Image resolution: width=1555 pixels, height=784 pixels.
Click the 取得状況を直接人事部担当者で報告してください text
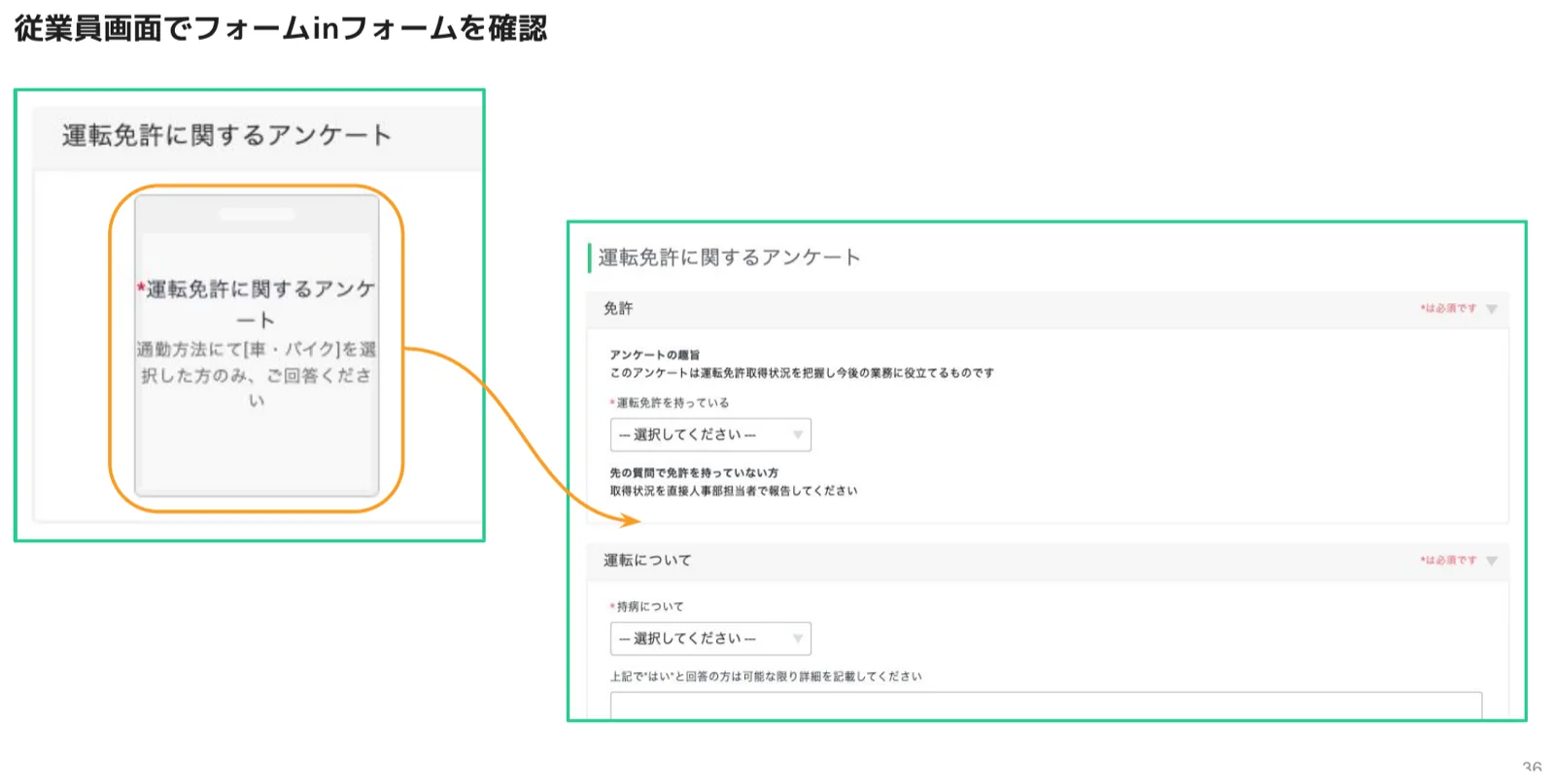734,491
